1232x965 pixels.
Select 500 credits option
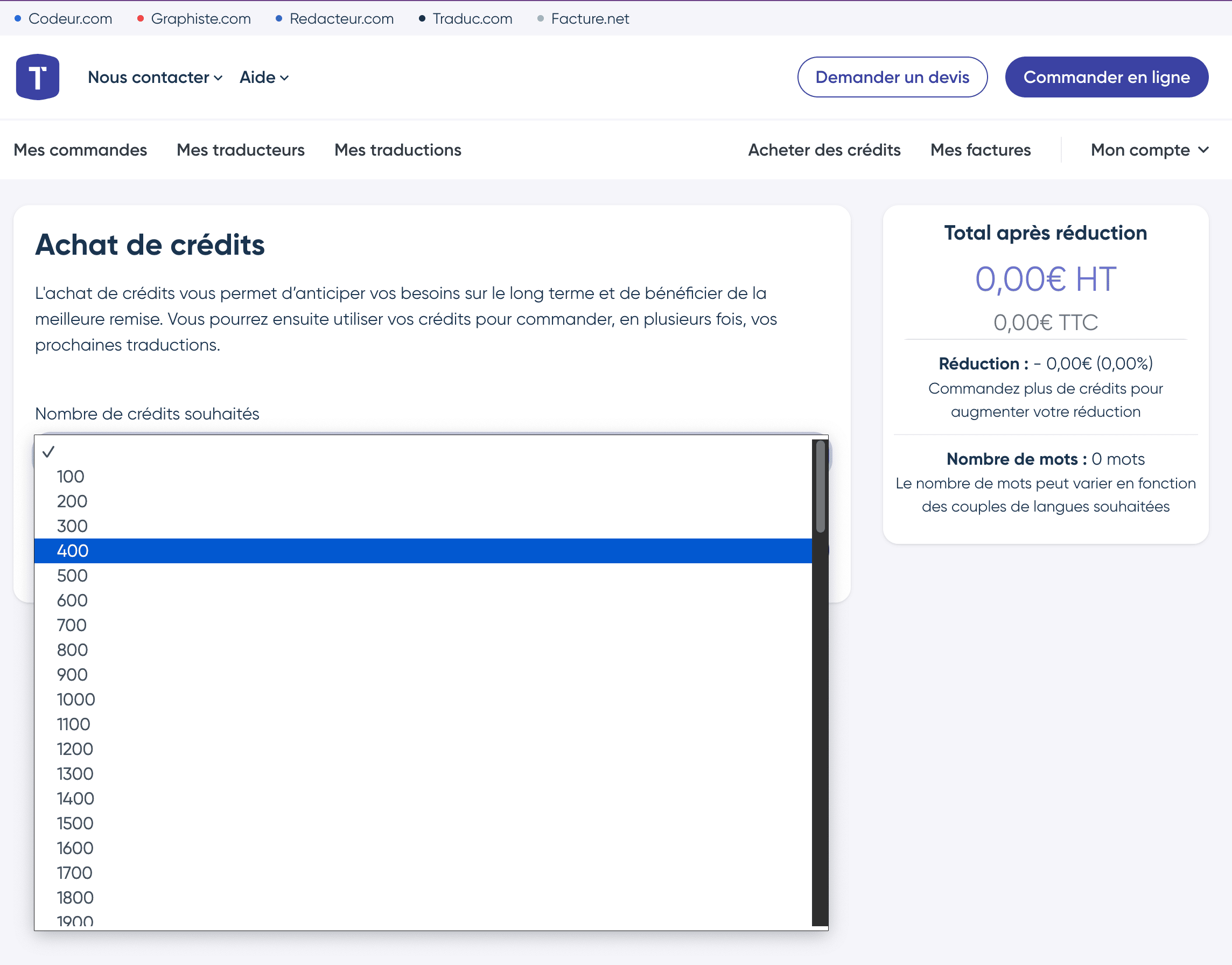pos(423,576)
